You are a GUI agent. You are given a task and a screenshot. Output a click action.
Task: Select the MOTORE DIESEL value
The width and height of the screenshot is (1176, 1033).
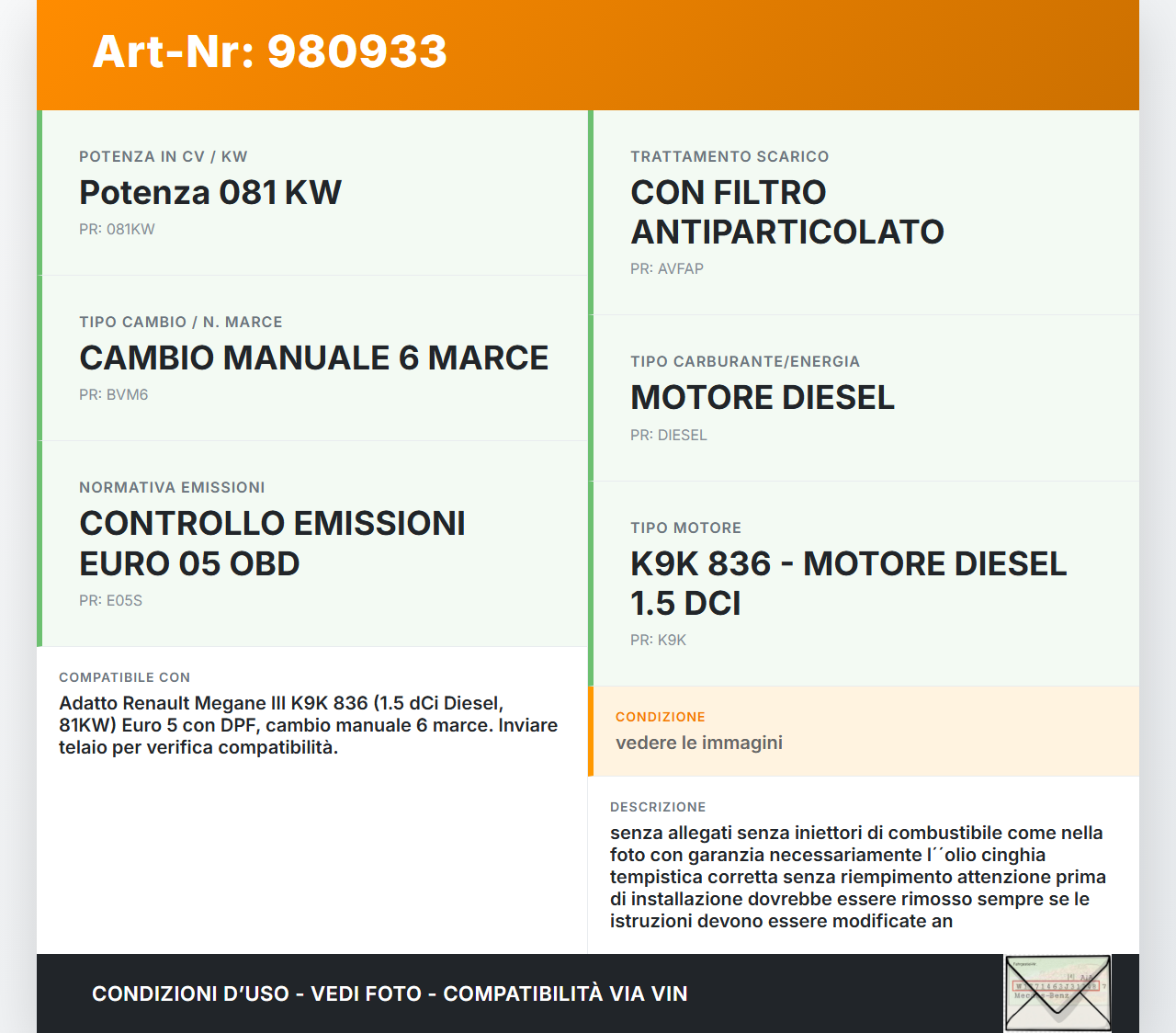click(762, 398)
